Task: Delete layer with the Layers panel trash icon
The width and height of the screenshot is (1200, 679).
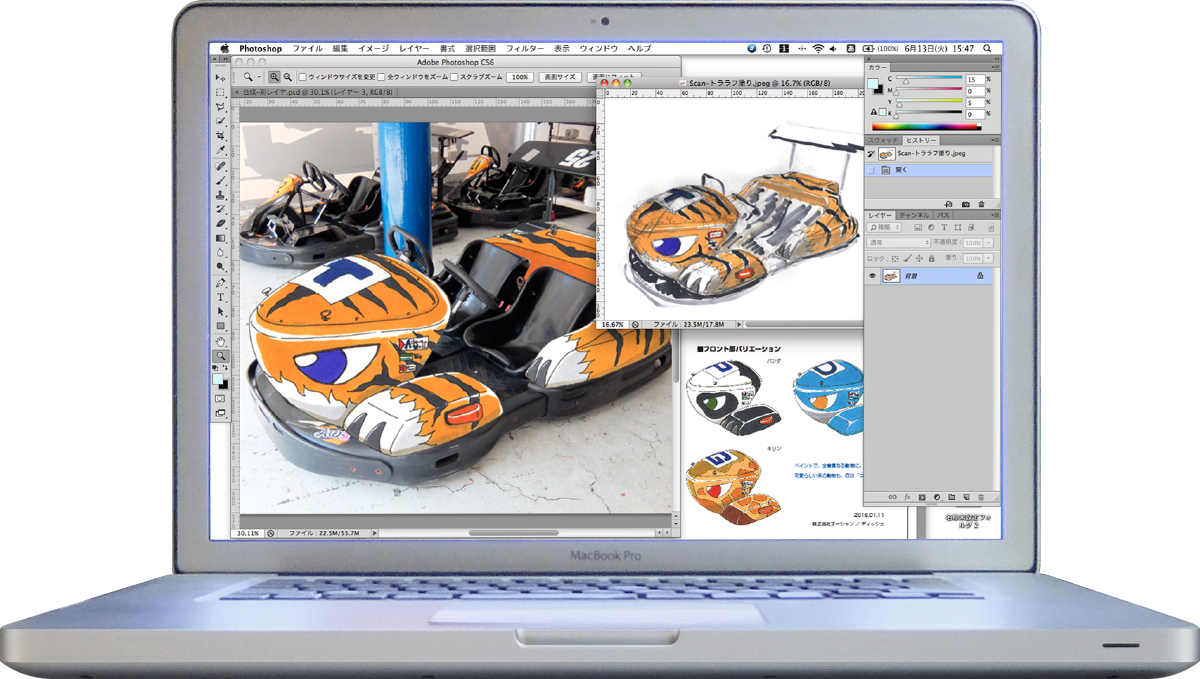Action: [x=981, y=497]
